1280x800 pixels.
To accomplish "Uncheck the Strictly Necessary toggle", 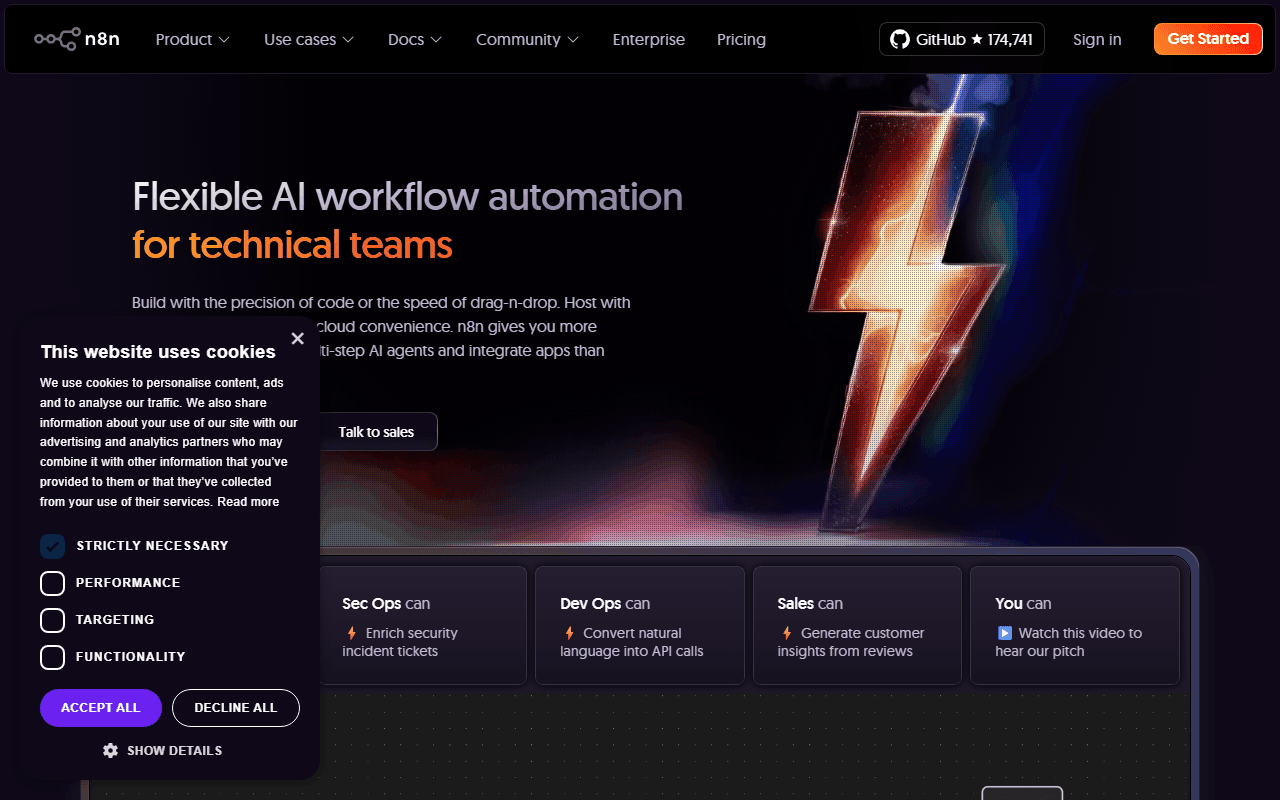I will pyautogui.click(x=52, y=546).
